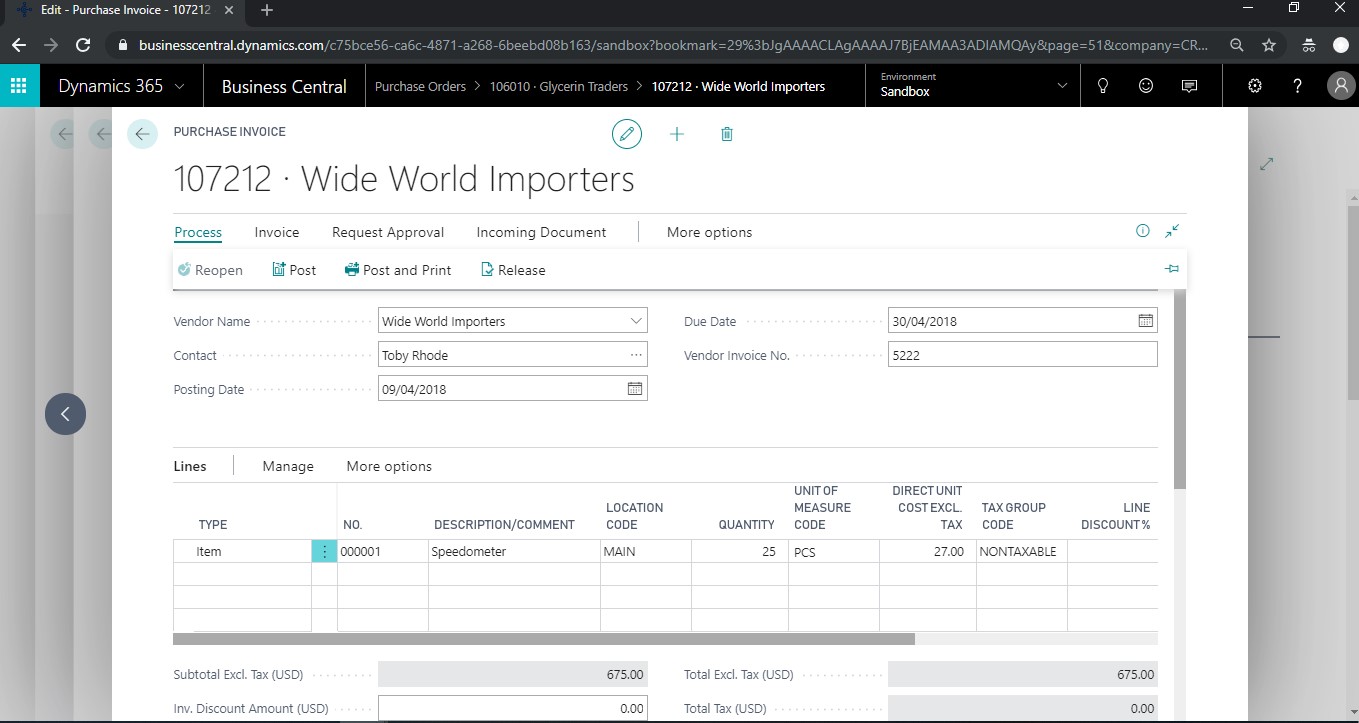Image resolution: width=1359 pixels, height=723 pixels.
Task: Open the Incoming Document menu
Action: (x=541, y=232)
